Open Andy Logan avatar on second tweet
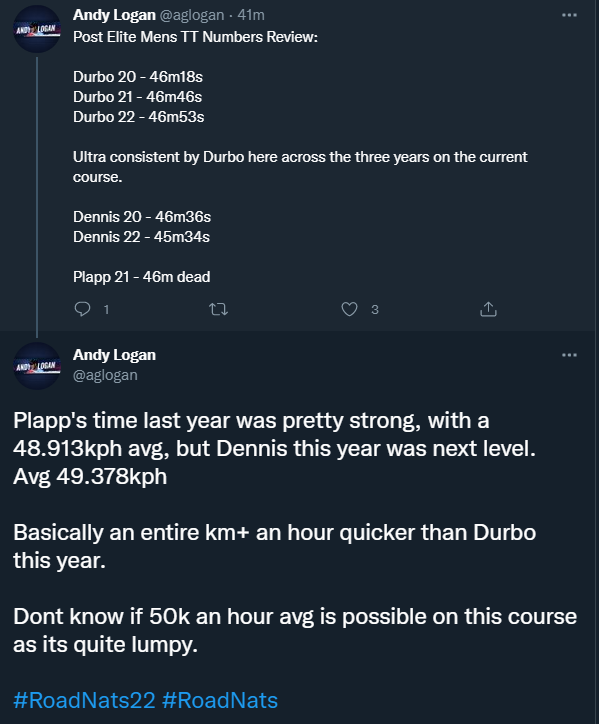 coord(37,366)
